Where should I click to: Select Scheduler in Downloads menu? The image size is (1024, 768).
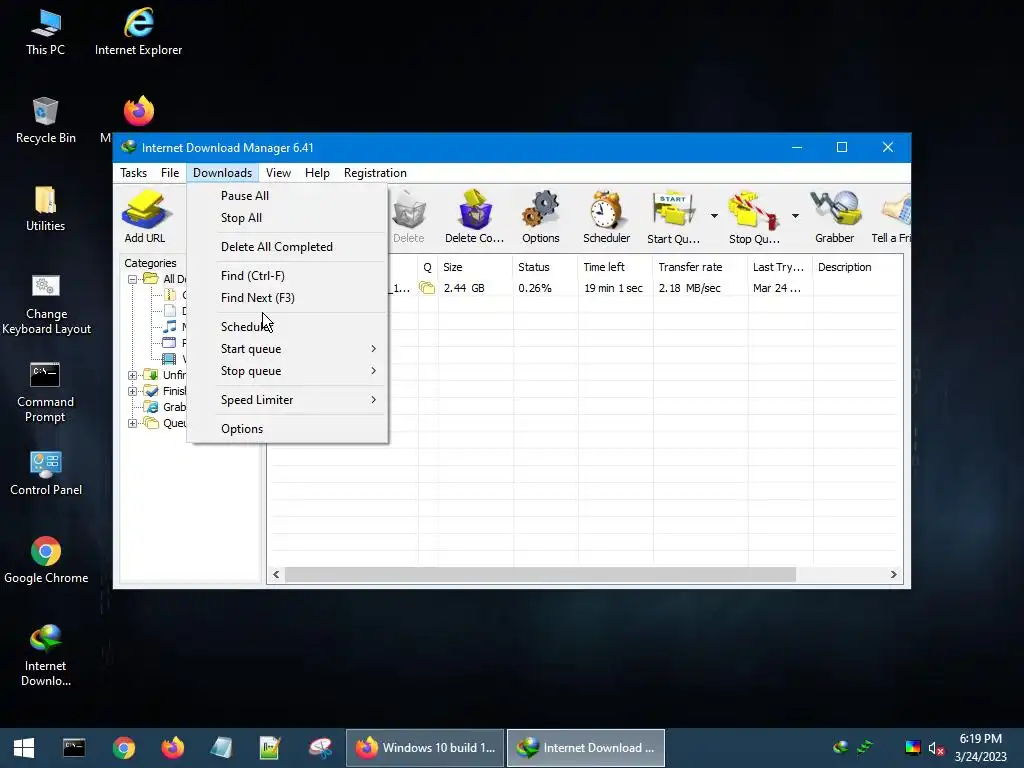(287, 327)
